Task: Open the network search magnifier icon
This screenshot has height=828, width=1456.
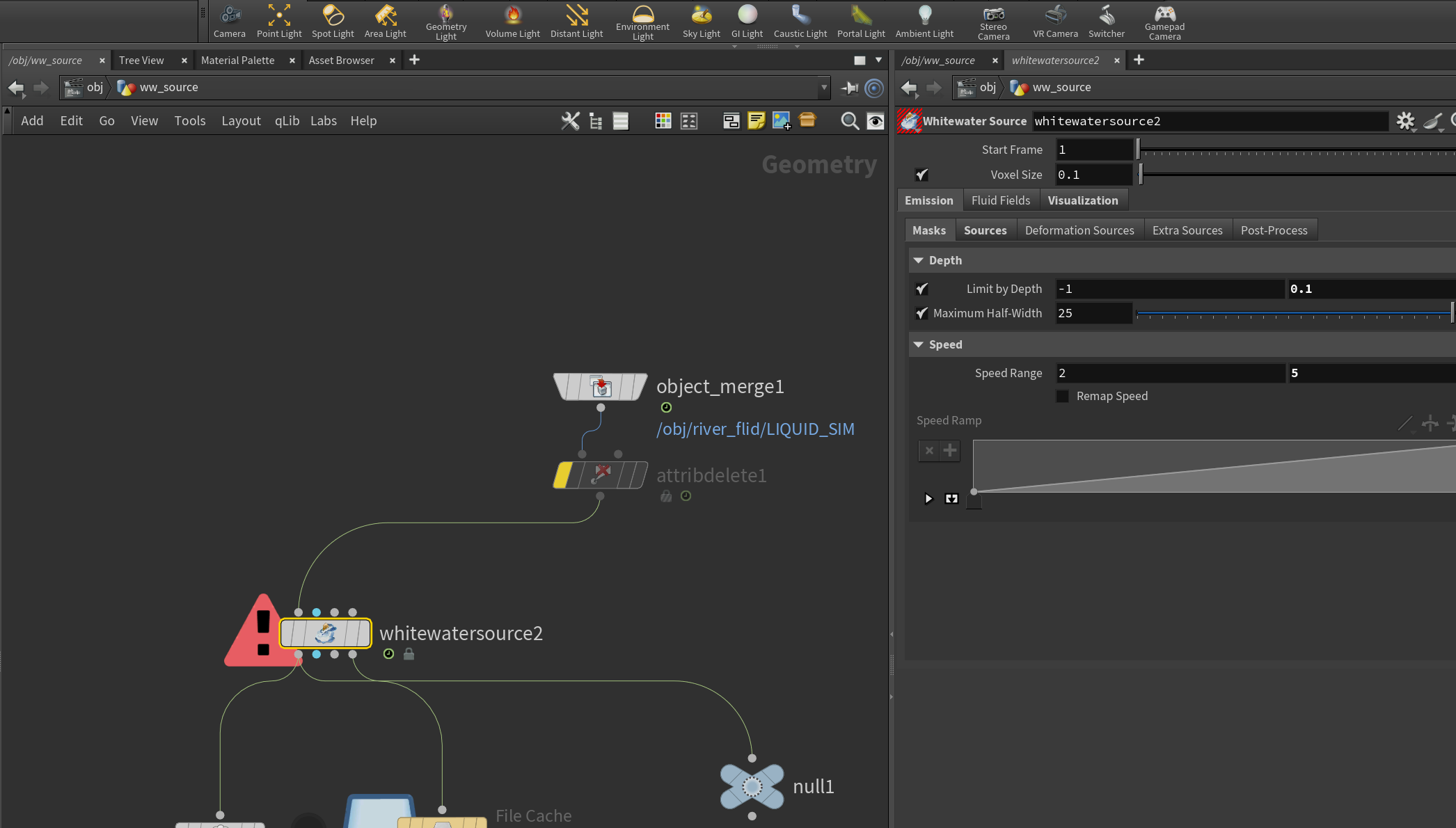Action: [x=849, y=121]
